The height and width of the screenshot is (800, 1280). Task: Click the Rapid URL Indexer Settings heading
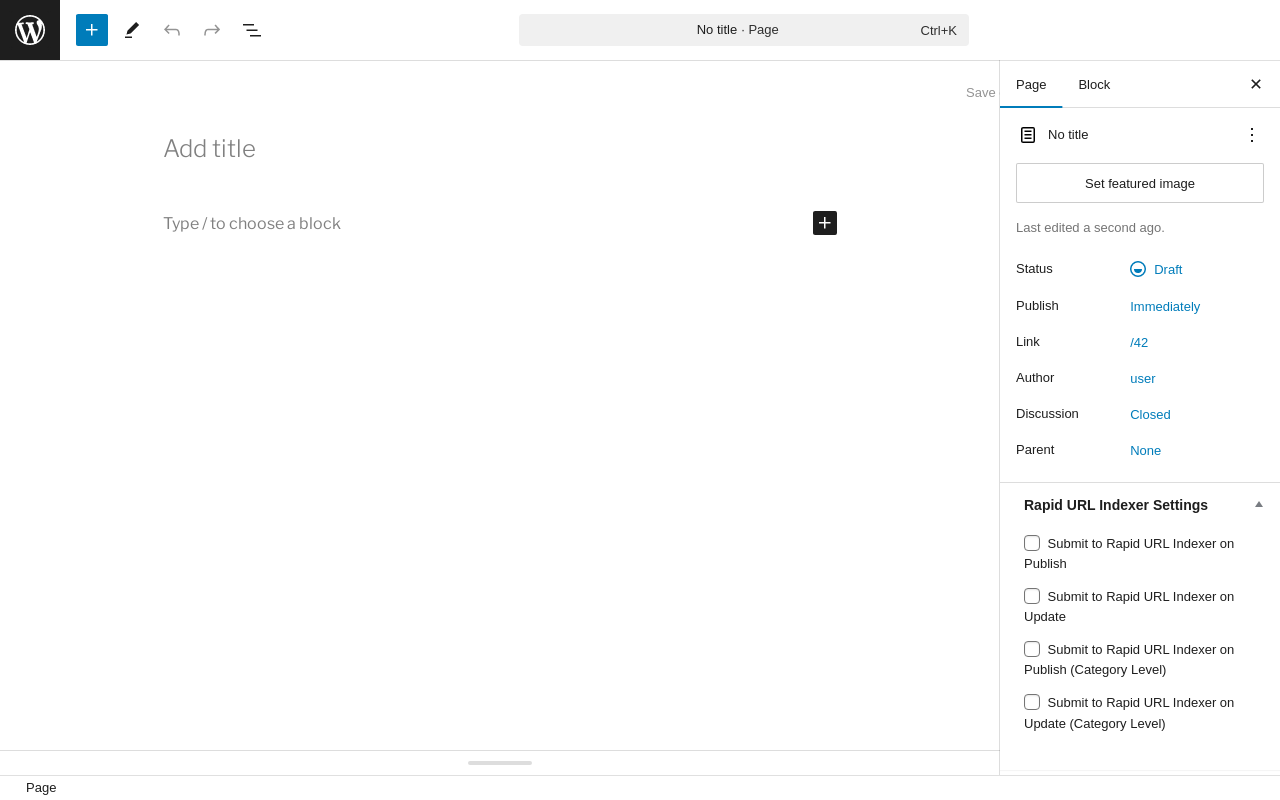pyautogui.click(x=1116, y=505)
